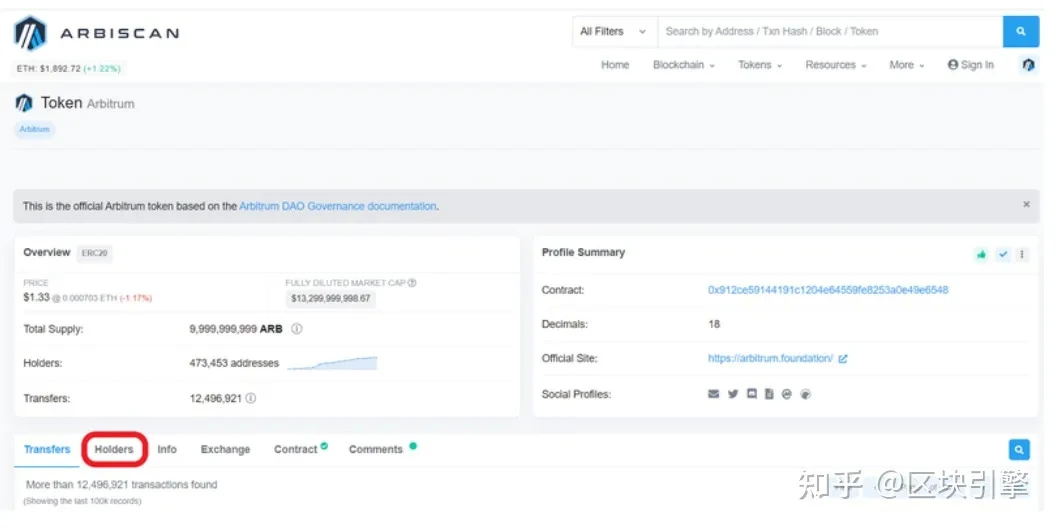Click the 12,496,921 transfers count value
1056x528 pixels.
point(216,398)
